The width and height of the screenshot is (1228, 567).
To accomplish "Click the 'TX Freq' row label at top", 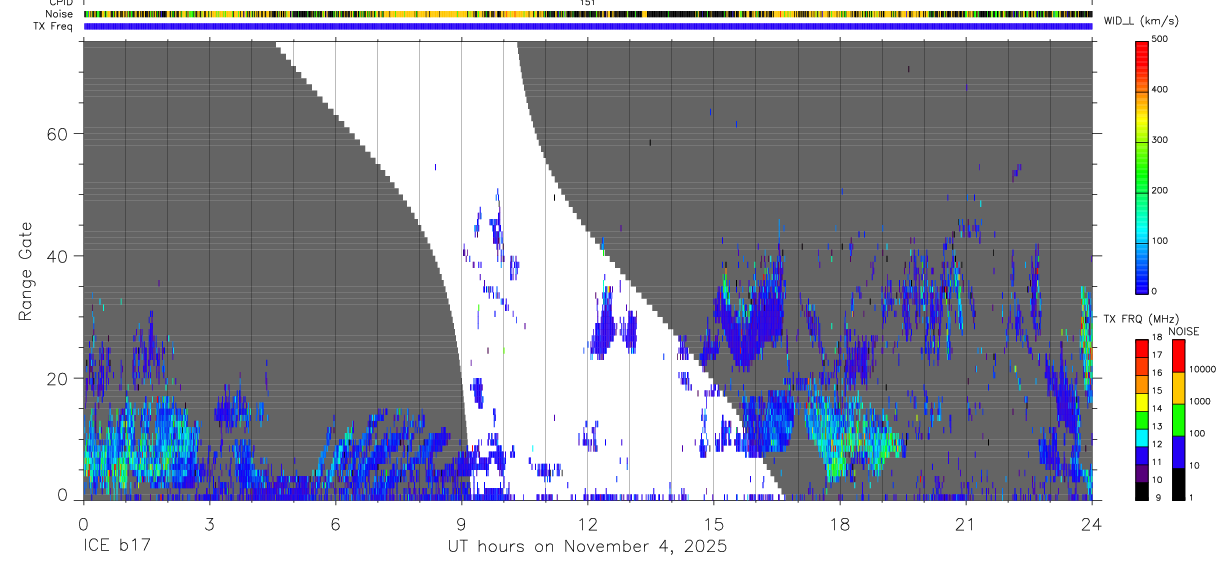I will 54,26.
